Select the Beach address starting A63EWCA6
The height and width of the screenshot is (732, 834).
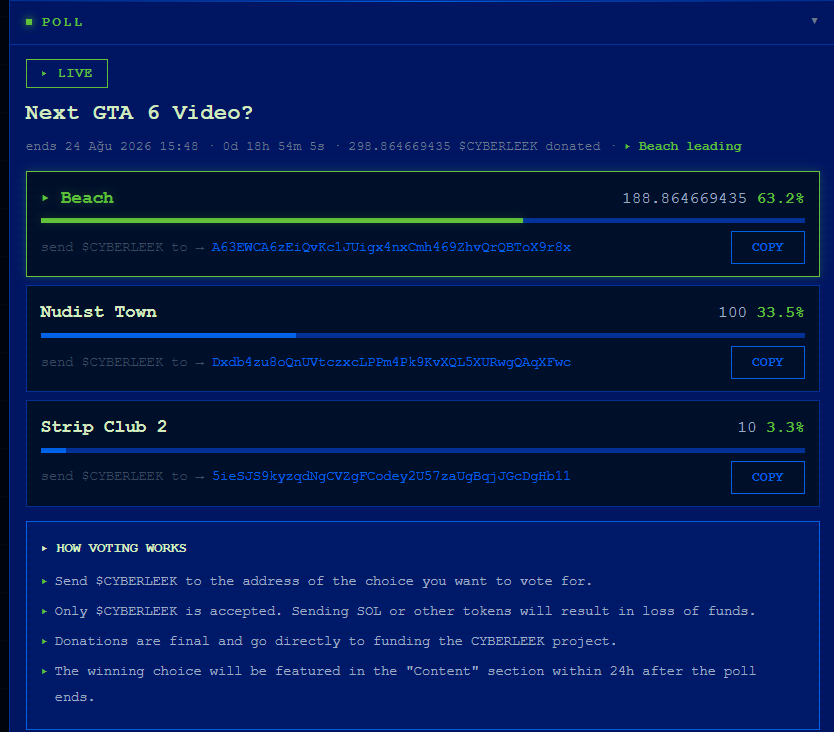click(x=391, y=247)
